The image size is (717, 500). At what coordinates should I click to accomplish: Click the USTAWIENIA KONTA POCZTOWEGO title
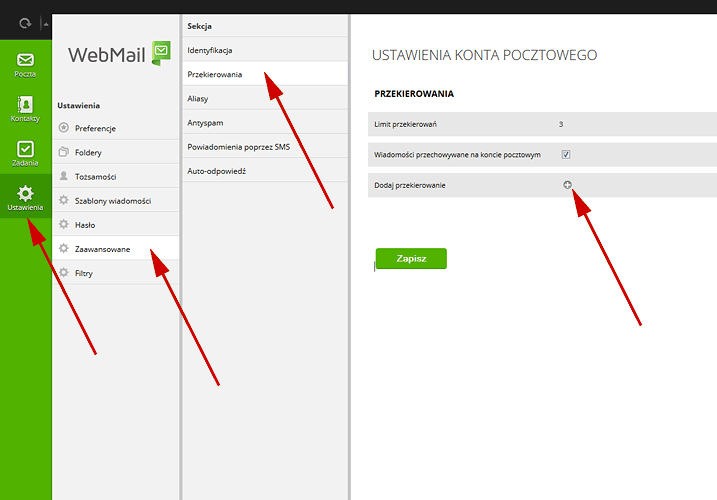484,55
